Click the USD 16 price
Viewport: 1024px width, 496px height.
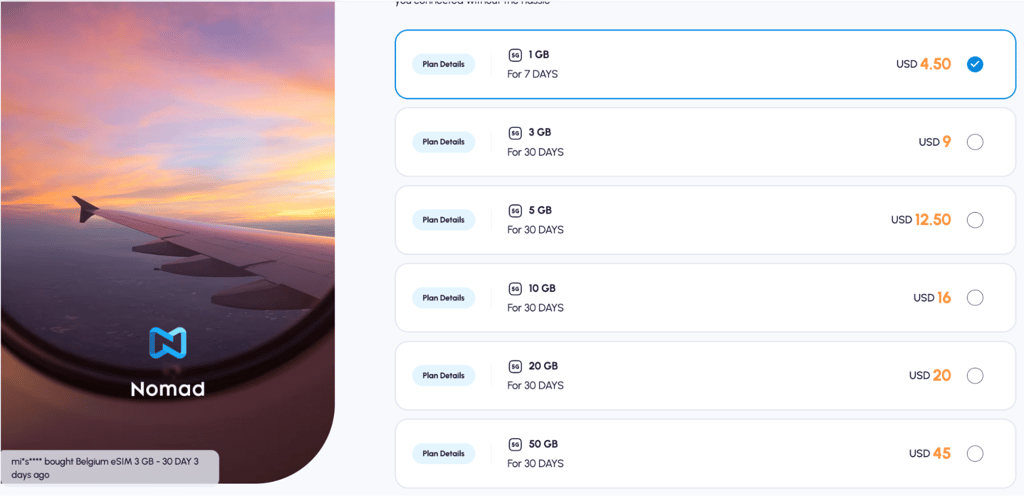pos(932,298)
